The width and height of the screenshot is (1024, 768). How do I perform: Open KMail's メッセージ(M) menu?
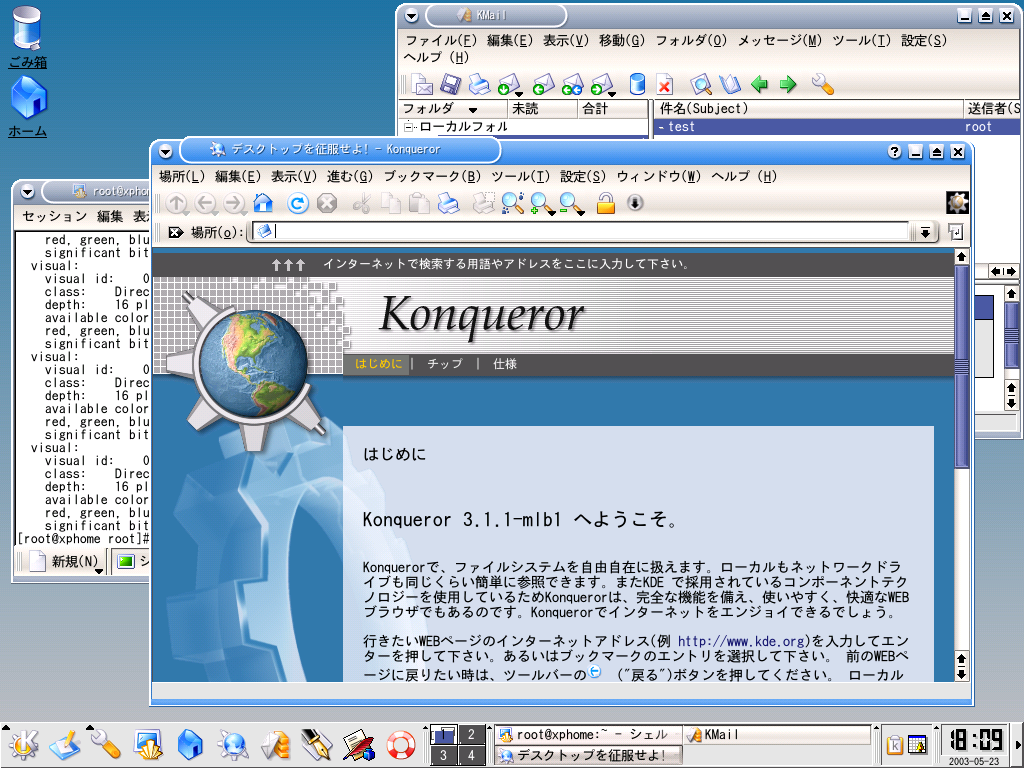(x=780, y=40)
